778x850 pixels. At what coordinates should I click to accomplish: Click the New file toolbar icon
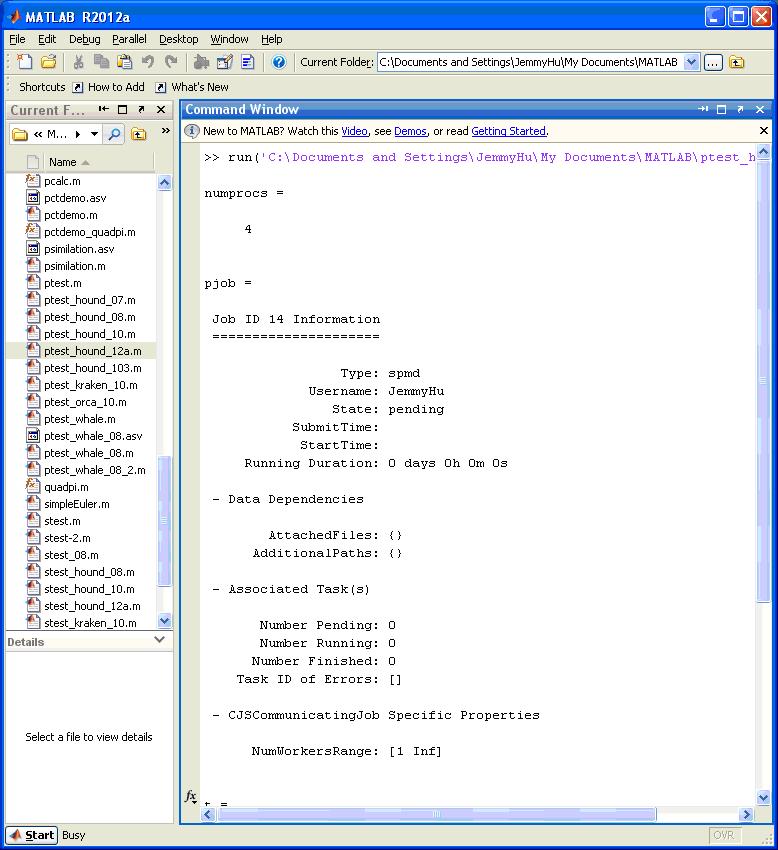click(24, 62)
